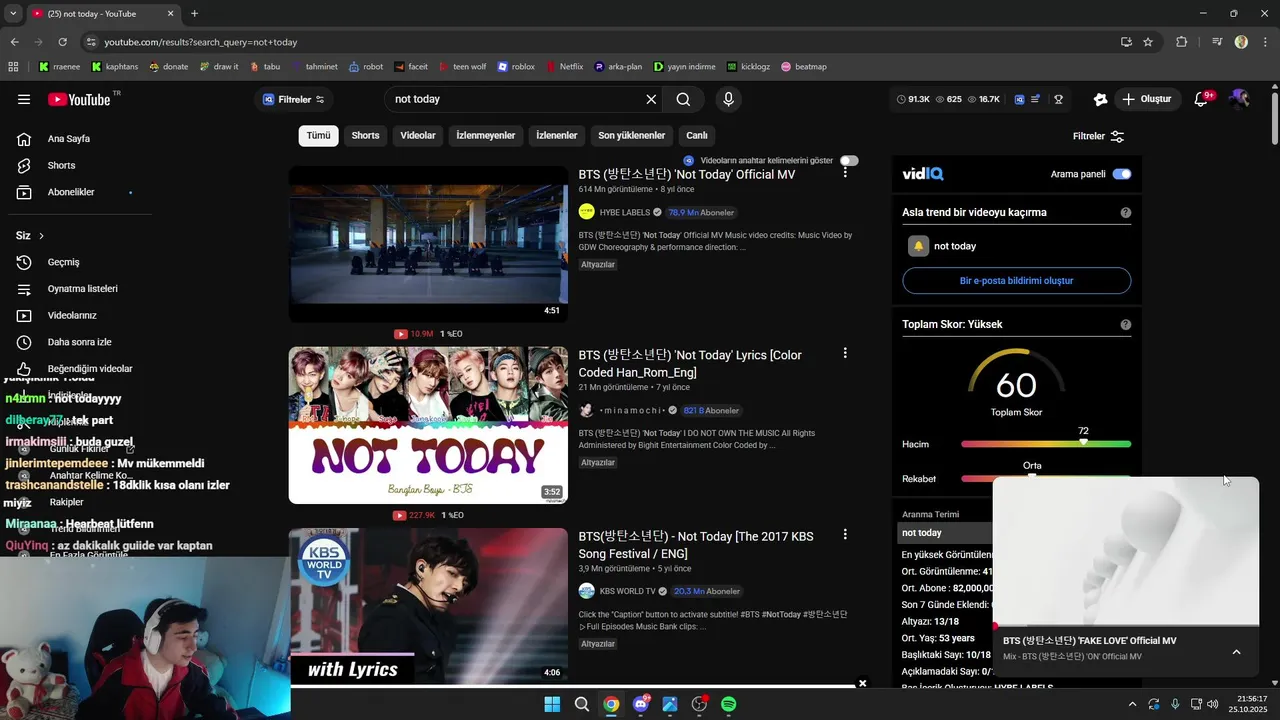The height and width of the screenshot is (720, 1280).
Task: Select the 'Tümü' filter chip
Action: pos(318,136)
